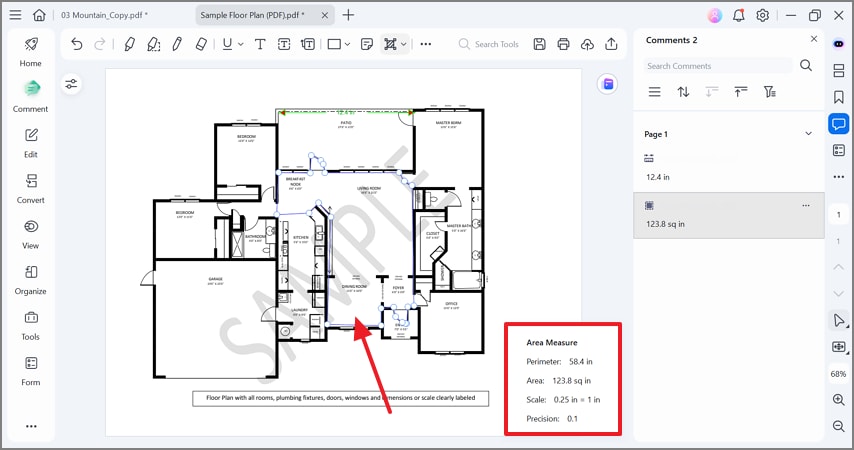854x450 pixels.
Task: Select the 123.8 sq in area comment
Action: (728, 215)
